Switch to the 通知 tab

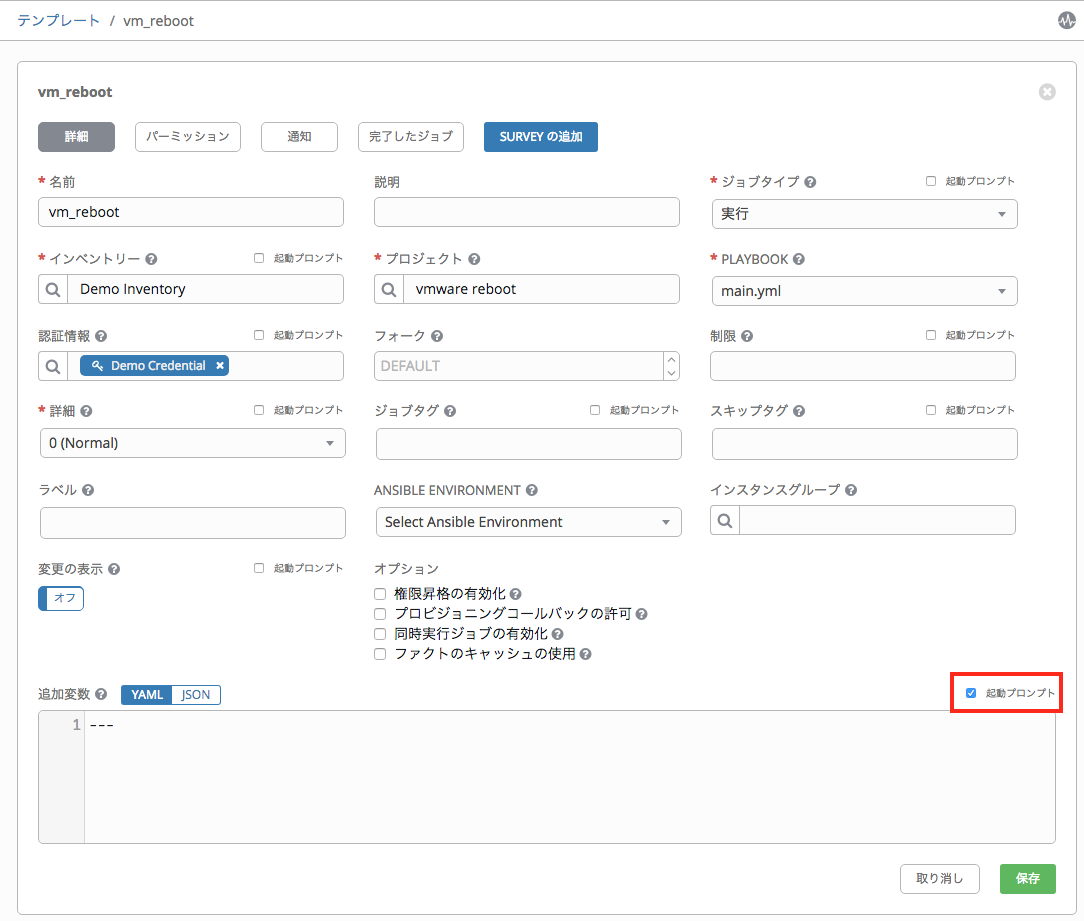tap(299, 137)
